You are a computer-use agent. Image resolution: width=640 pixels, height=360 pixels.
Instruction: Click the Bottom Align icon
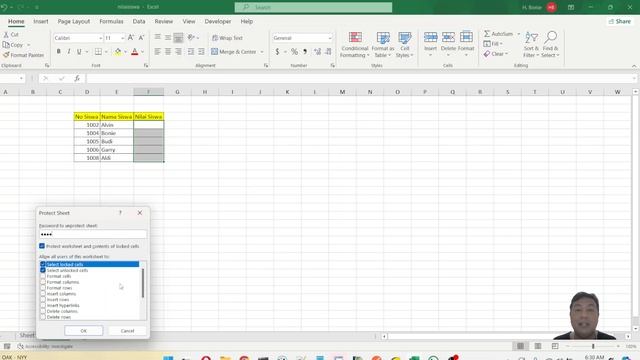(x=178, y=38)
